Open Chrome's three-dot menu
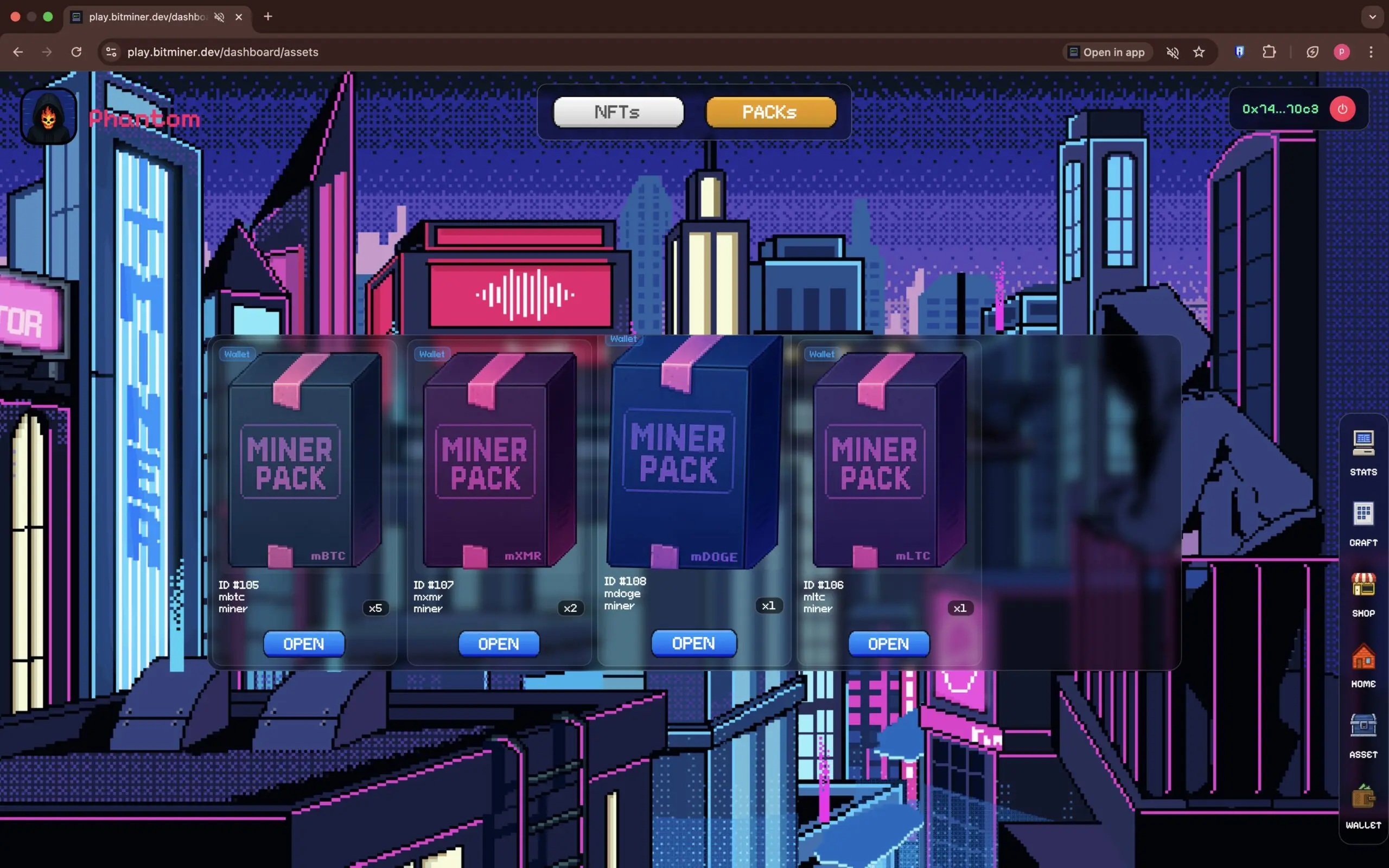 pyautogui.click(x=1372, y=52)
